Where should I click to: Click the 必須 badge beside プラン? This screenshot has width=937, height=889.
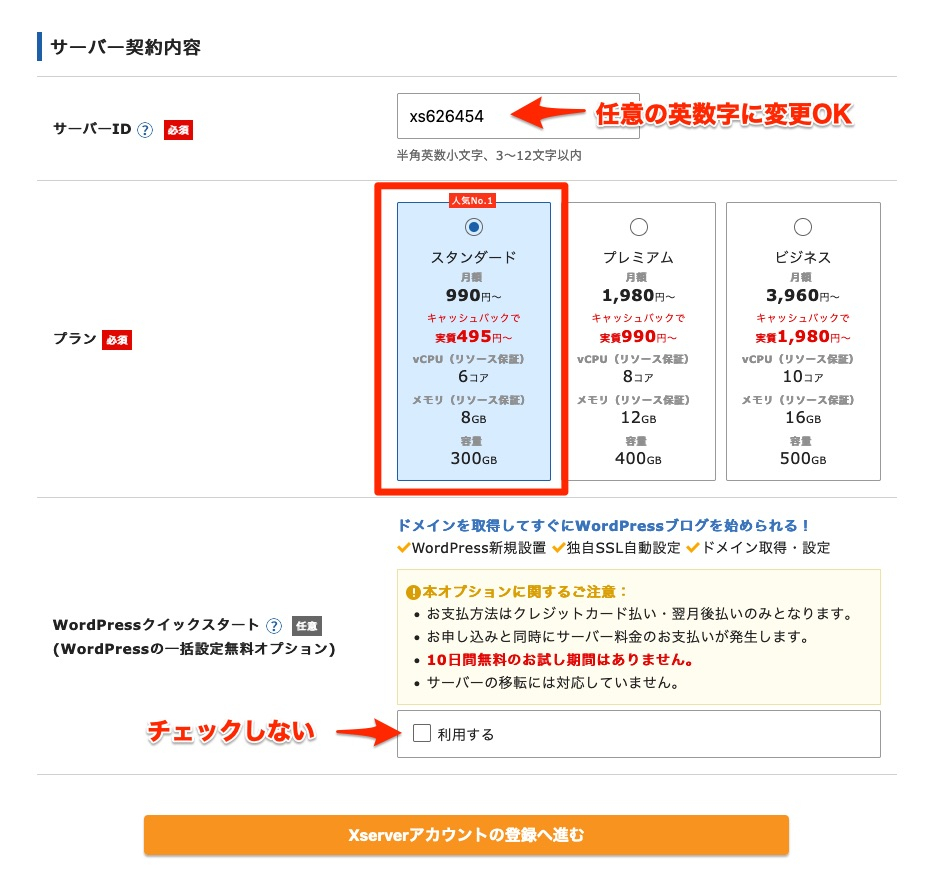point(117,340)
